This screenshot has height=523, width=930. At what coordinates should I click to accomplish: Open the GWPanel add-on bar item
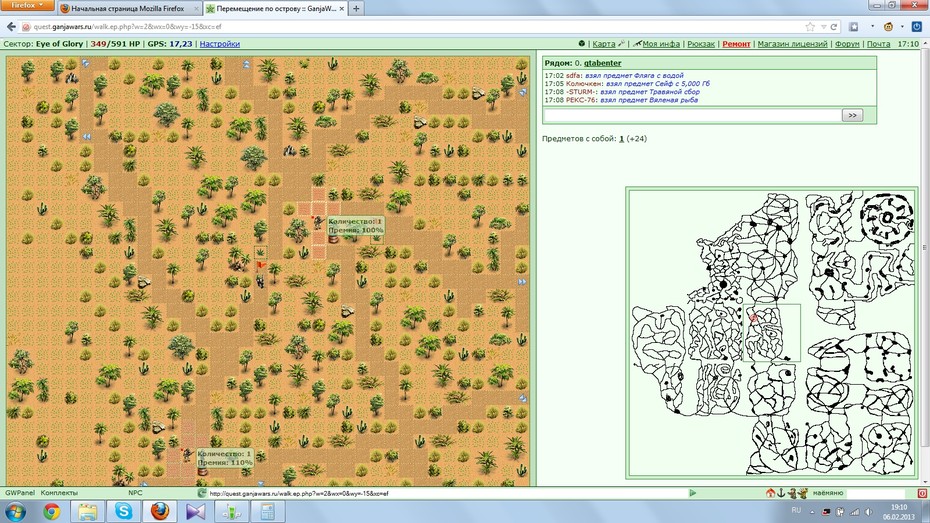tap(20, 493)
